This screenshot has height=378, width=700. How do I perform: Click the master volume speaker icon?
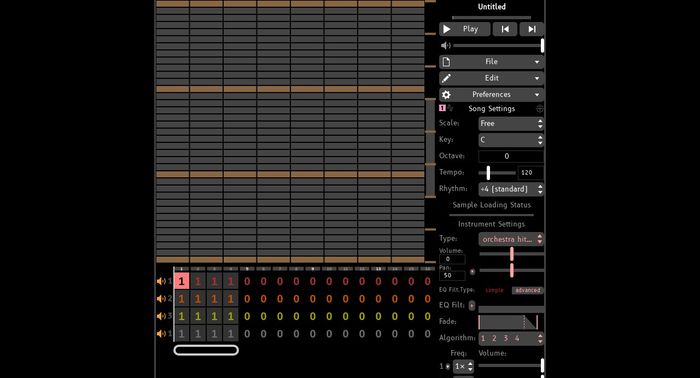coord(446,46)
